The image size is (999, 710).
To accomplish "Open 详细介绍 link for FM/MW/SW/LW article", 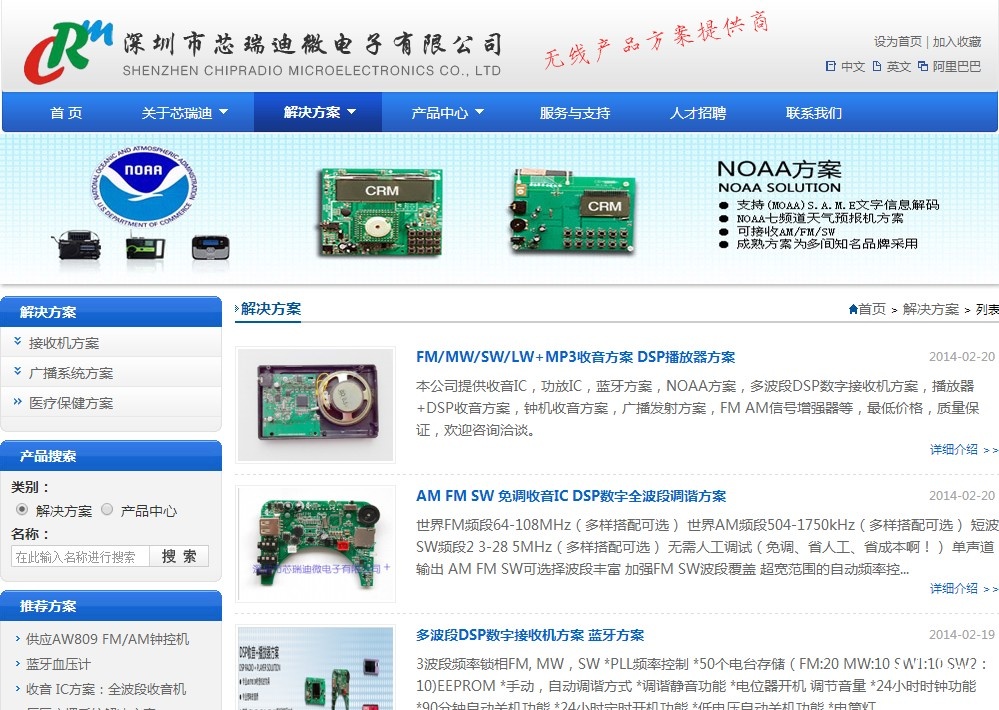I will 963,450.
